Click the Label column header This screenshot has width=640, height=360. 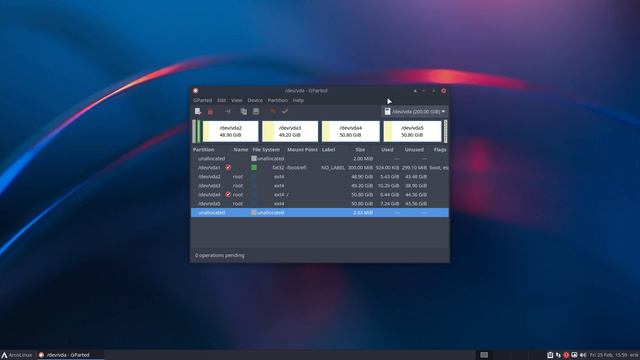[x=328, y=150]
